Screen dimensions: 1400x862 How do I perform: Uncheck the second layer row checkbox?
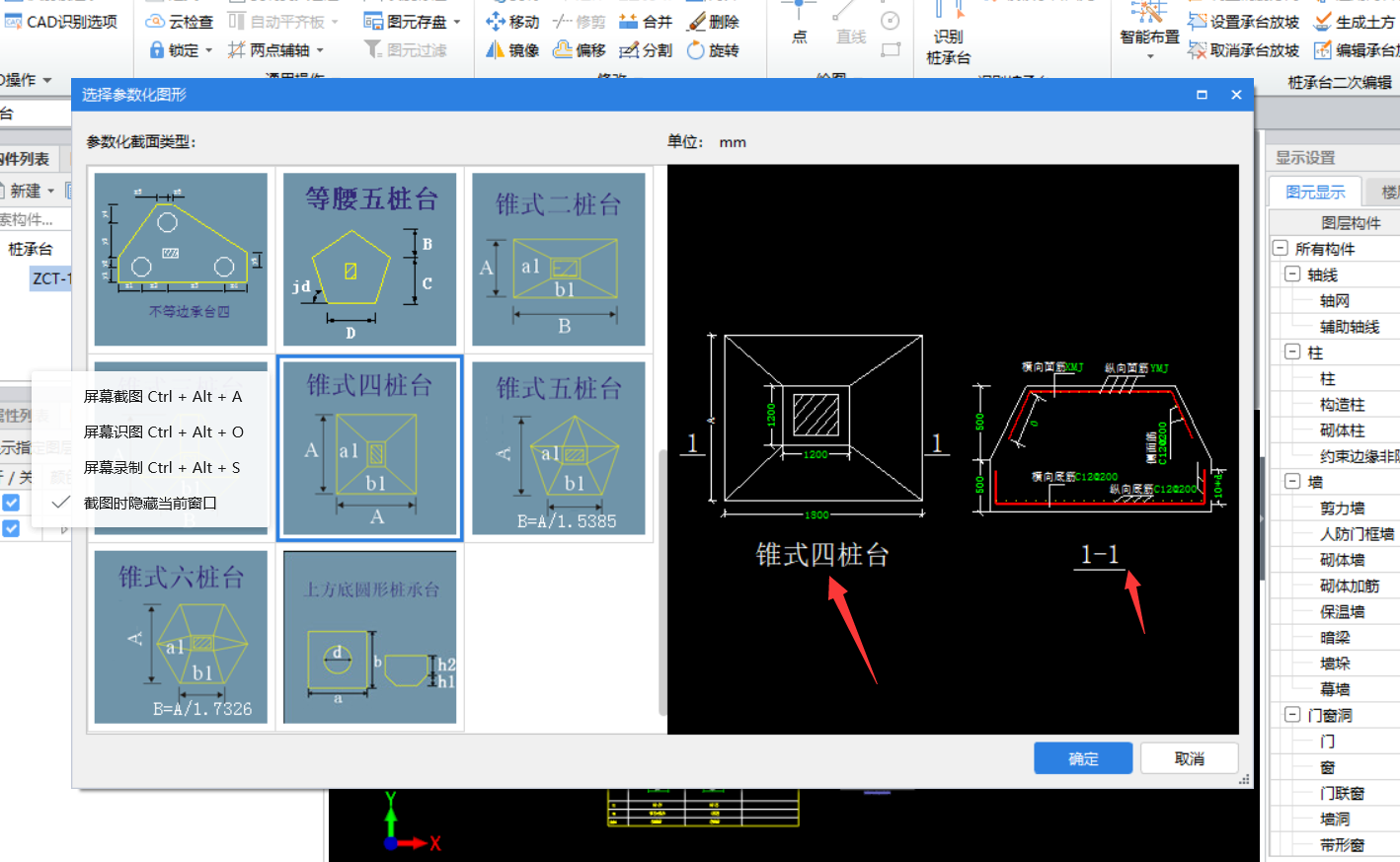click(x=11, y=528)
